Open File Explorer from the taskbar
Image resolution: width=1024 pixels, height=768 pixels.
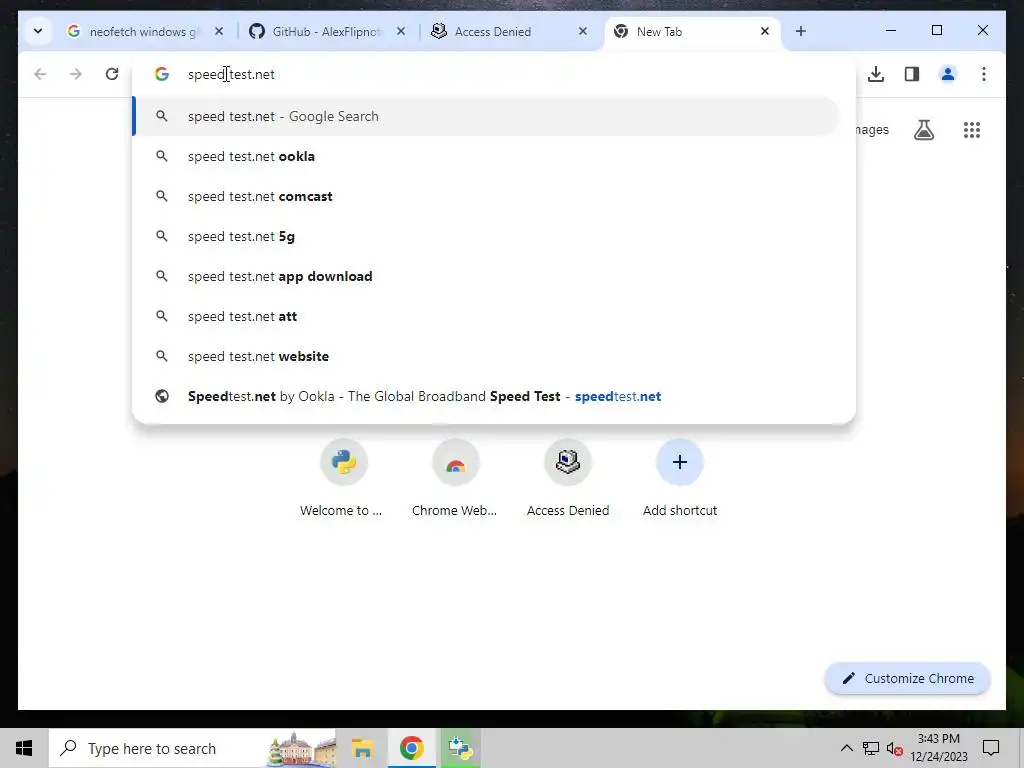coord(362,748)
